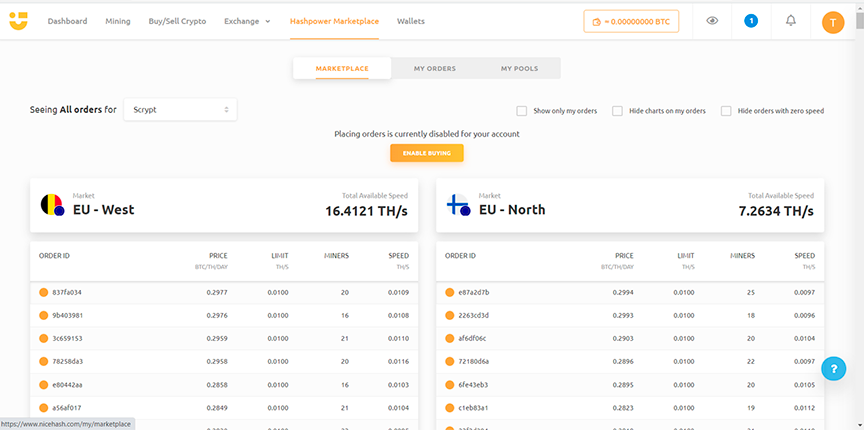Select order ID 837fa034
This screenshot has height=430, width=864.
(67, 292)
